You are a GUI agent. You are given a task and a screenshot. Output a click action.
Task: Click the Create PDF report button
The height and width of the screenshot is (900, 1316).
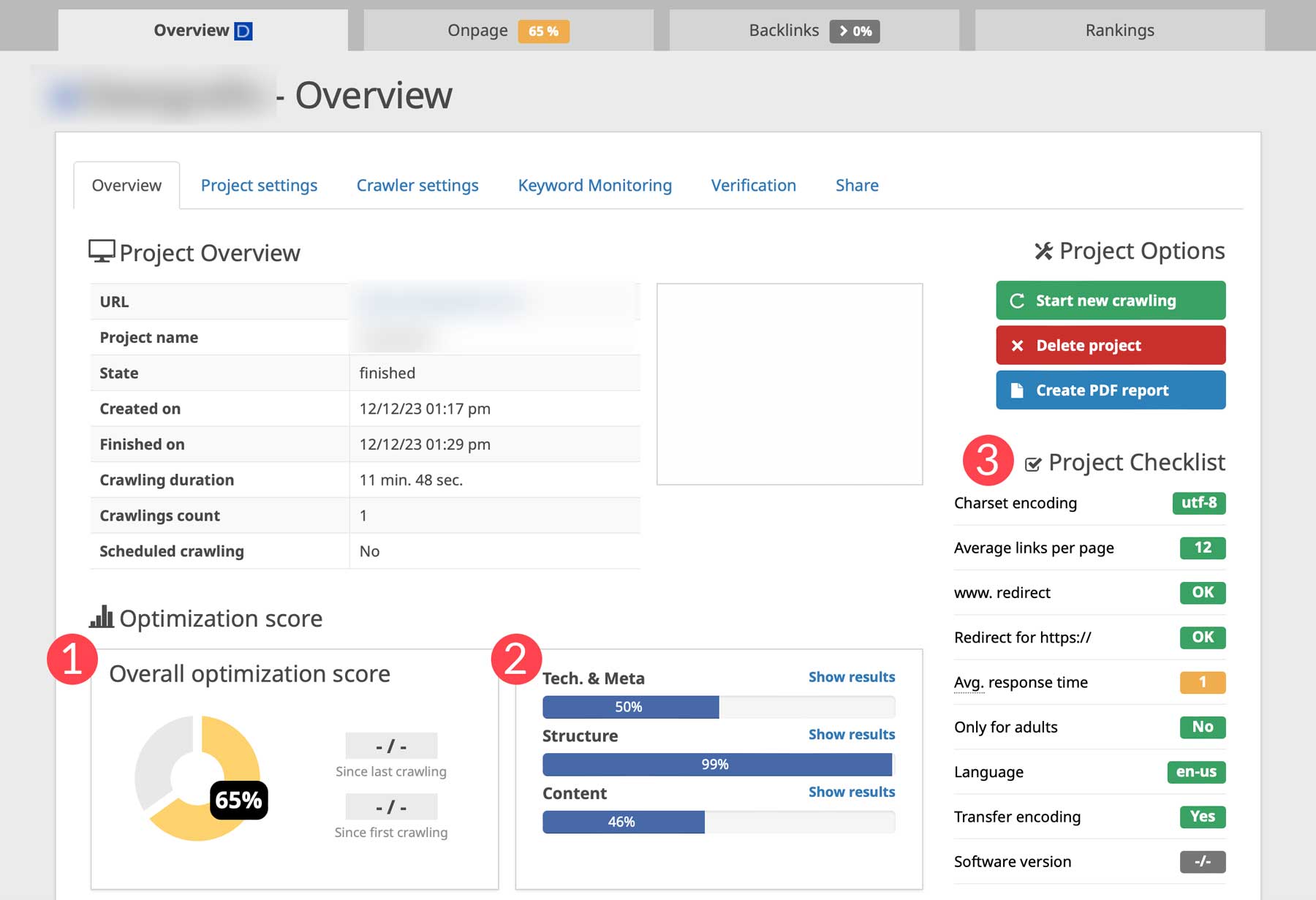[x=1110, y=390]
